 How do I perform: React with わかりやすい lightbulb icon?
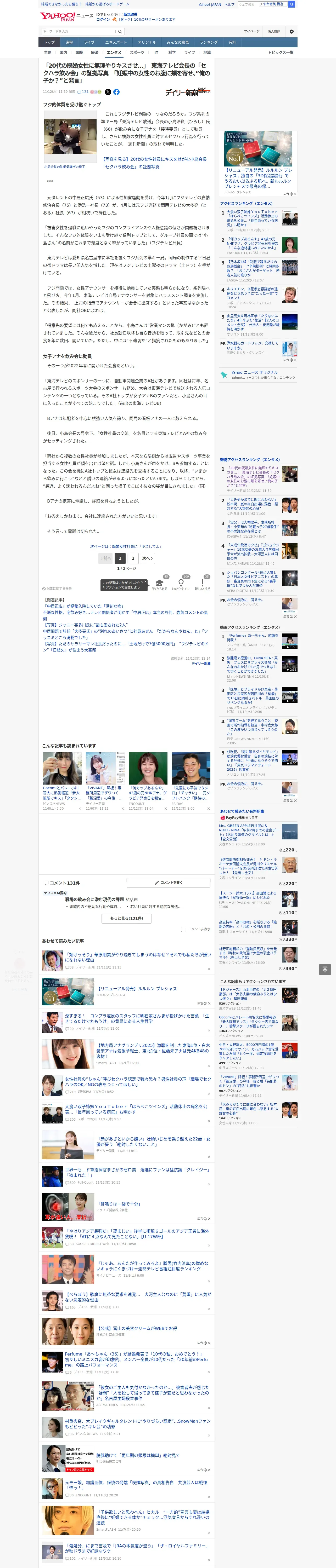[x=181, y=583]
